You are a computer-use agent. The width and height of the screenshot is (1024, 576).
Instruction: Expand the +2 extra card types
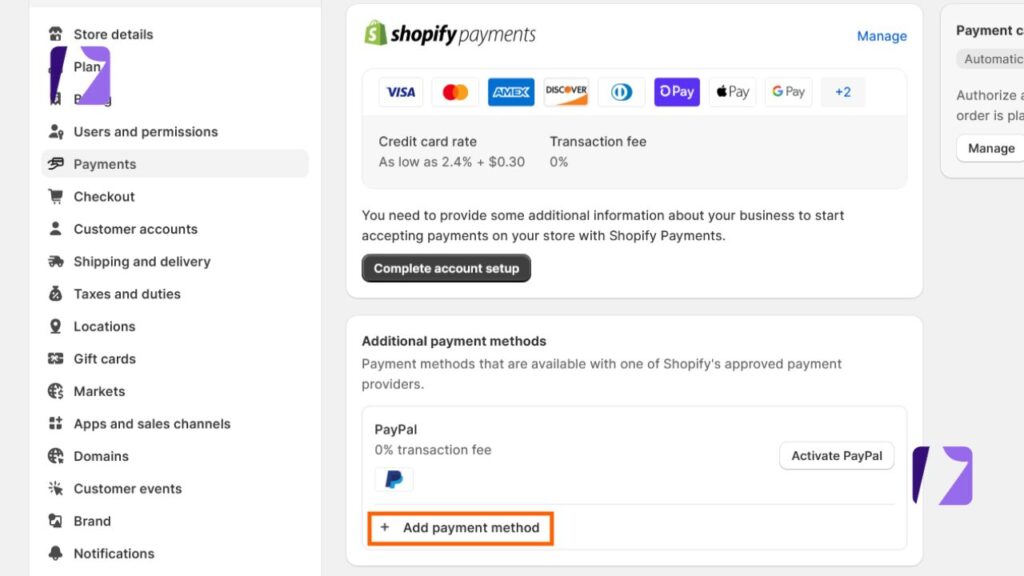tap(842, 91)
